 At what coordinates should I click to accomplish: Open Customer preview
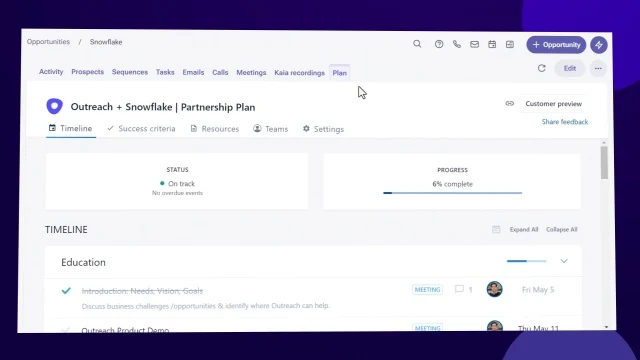pos(553,104)
